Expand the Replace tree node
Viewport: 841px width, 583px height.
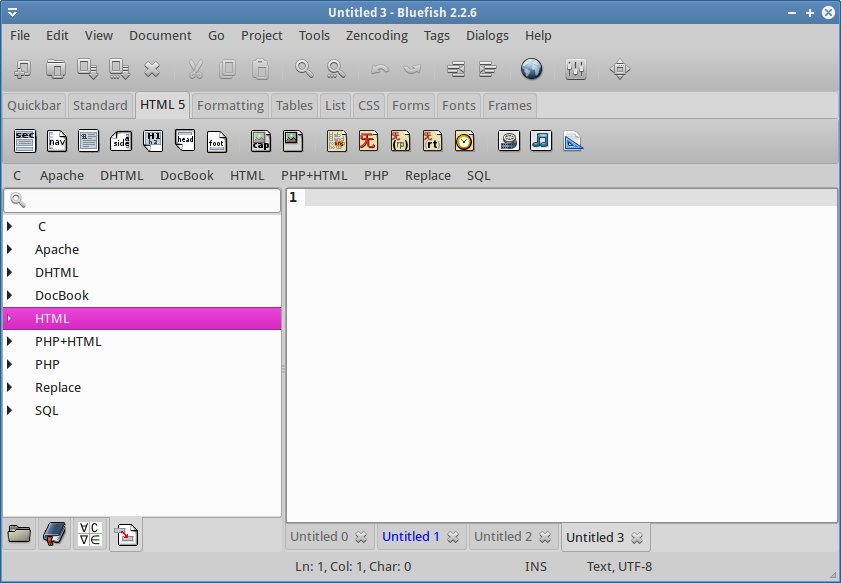pos(10,387)
